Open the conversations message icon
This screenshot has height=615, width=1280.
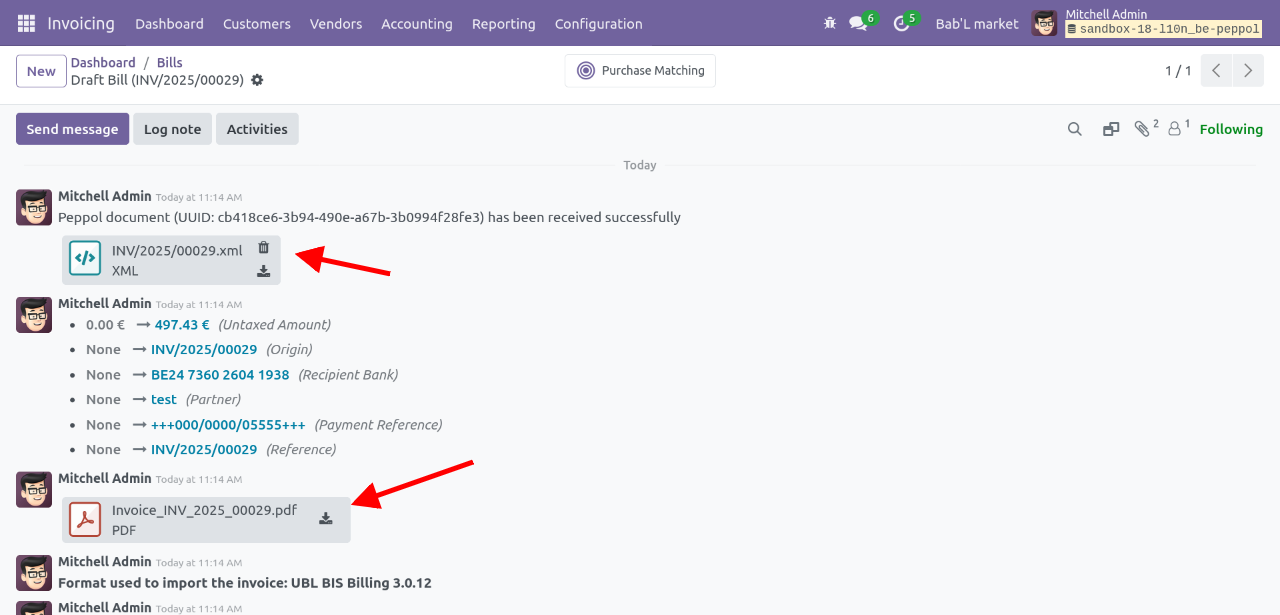858,23
